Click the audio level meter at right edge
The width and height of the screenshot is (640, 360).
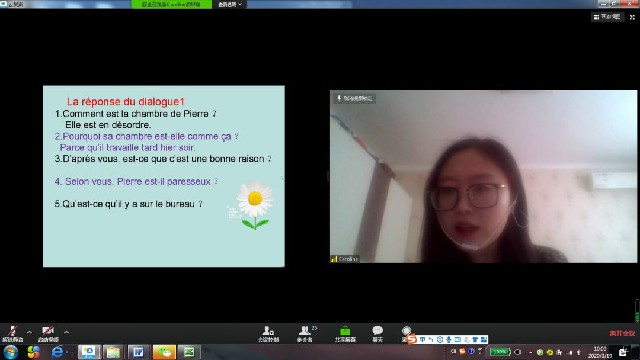click(637, 311)
